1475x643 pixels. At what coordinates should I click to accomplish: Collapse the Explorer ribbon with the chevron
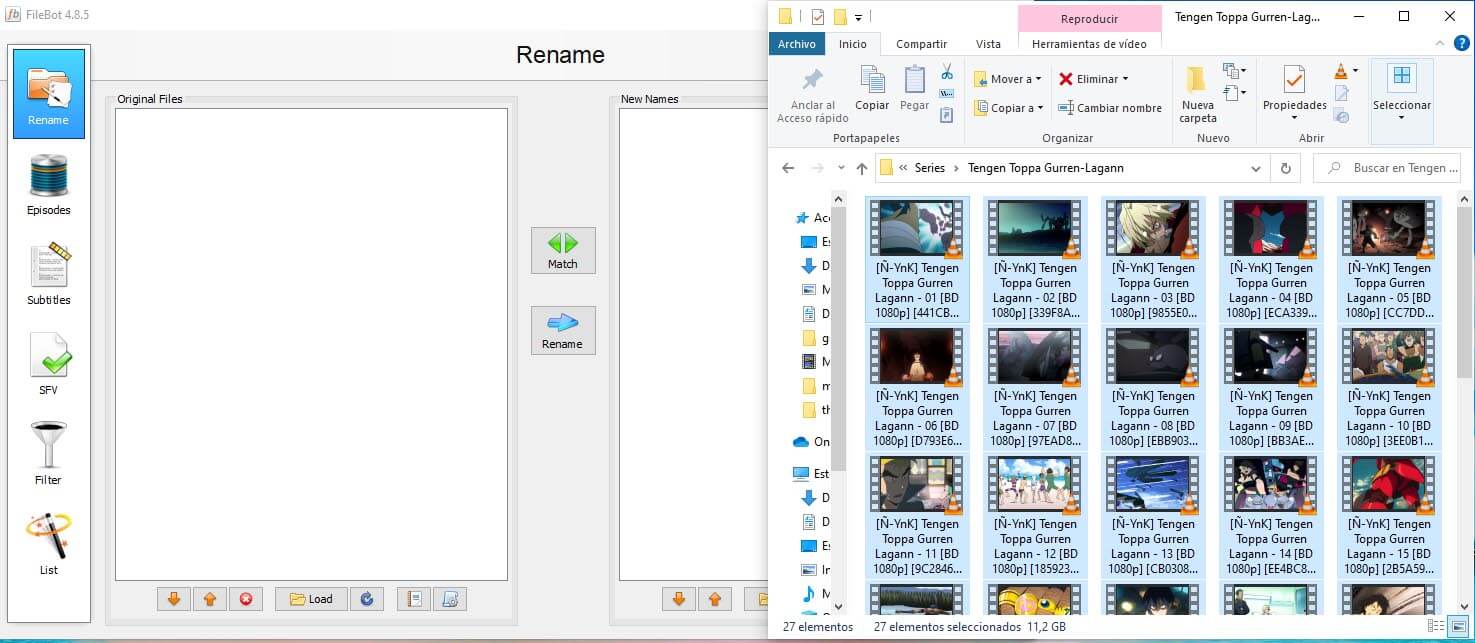[x=1438, y=44]
